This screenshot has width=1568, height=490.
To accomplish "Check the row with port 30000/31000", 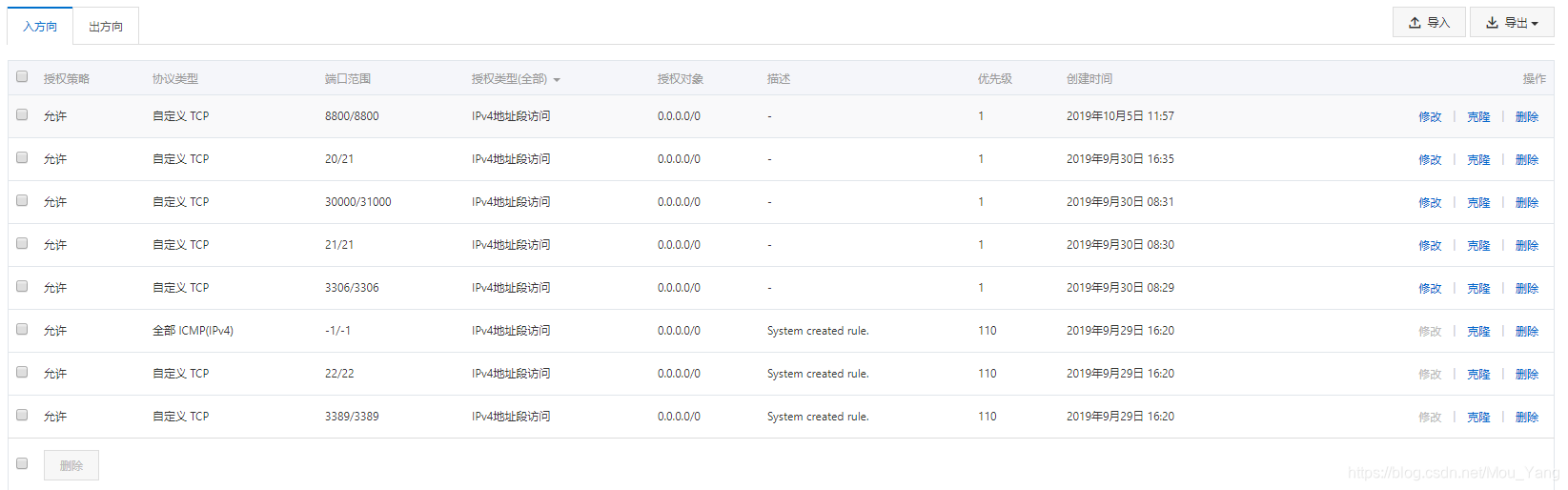I will pyautogui.click(x=22, y=200).
